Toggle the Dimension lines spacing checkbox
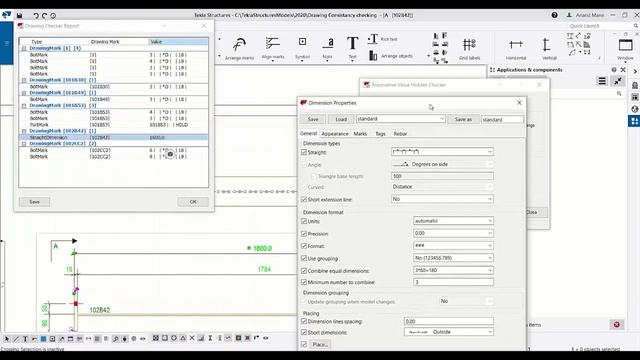 [x=304, y=321]
